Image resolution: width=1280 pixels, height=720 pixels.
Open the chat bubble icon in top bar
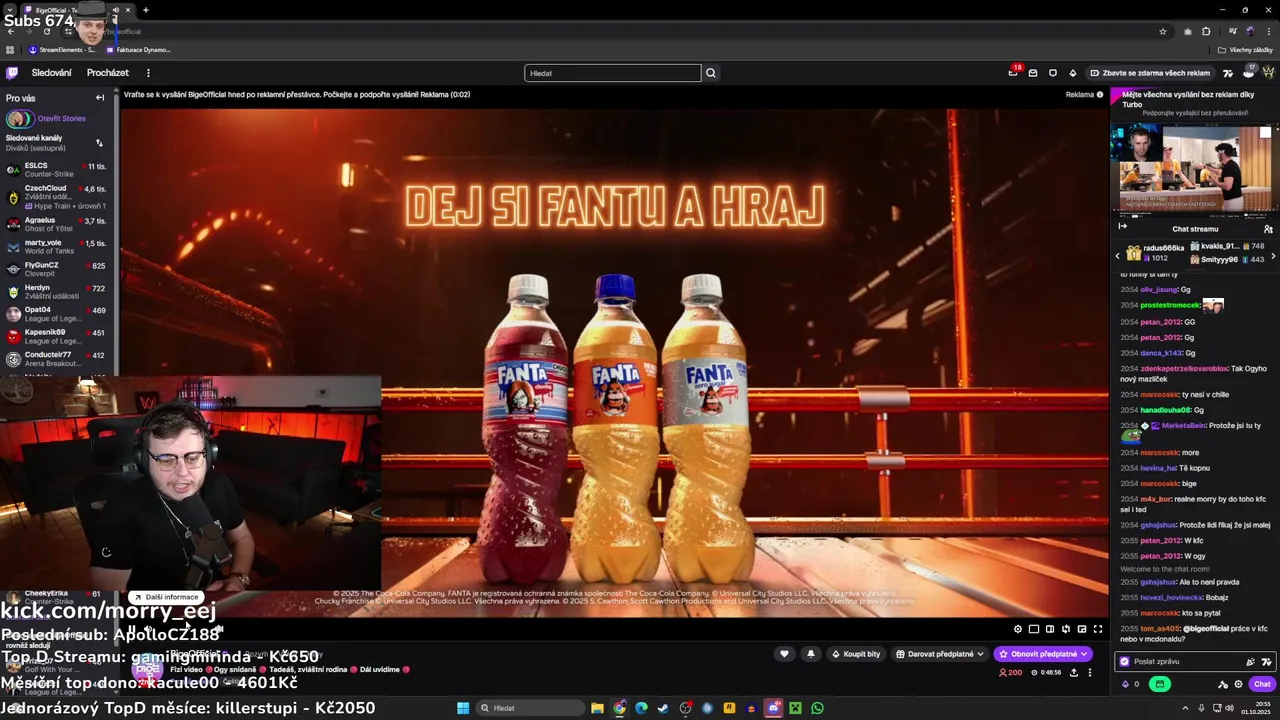point(1053,73)
